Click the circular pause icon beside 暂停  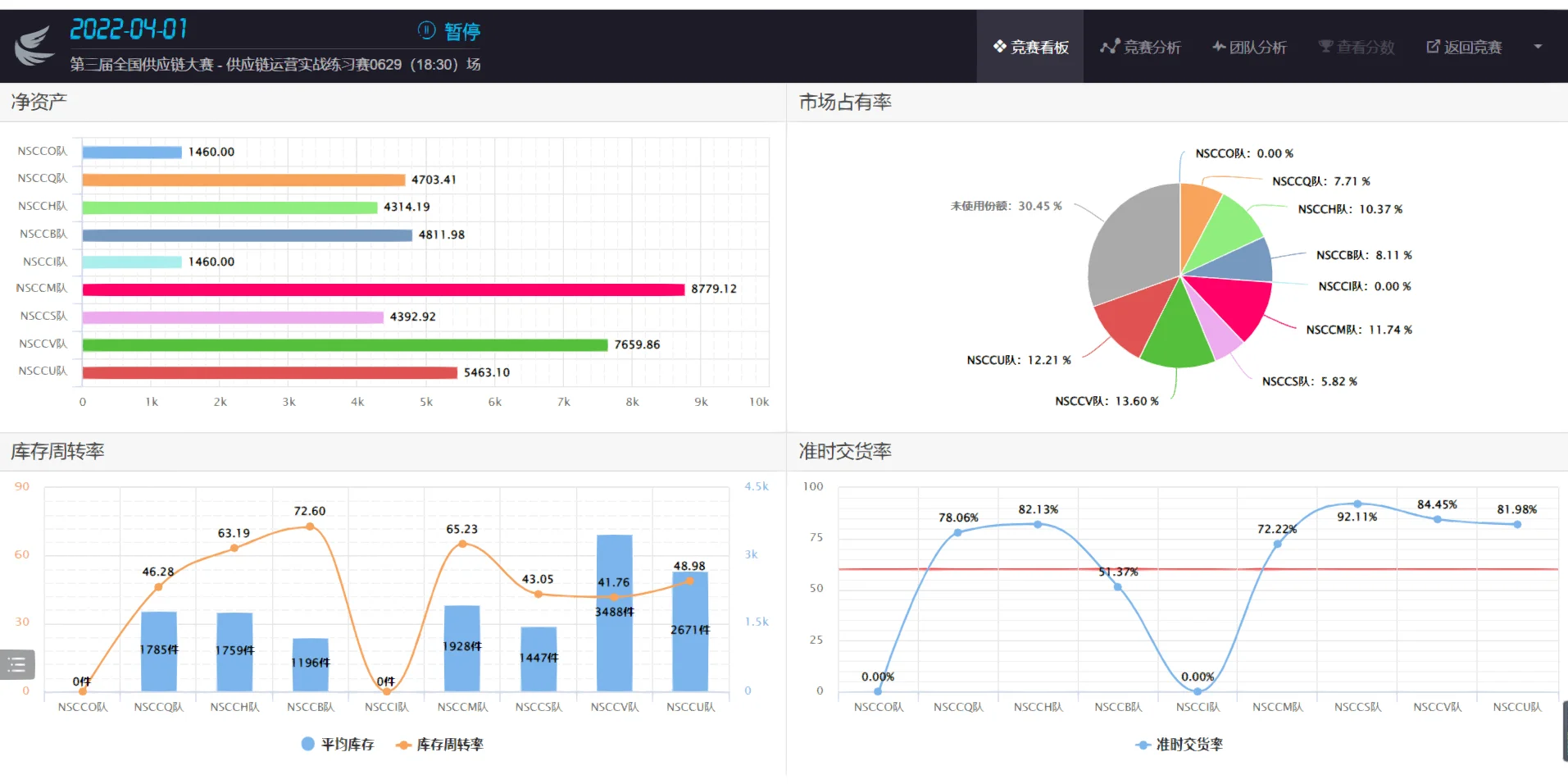(425, 31)
